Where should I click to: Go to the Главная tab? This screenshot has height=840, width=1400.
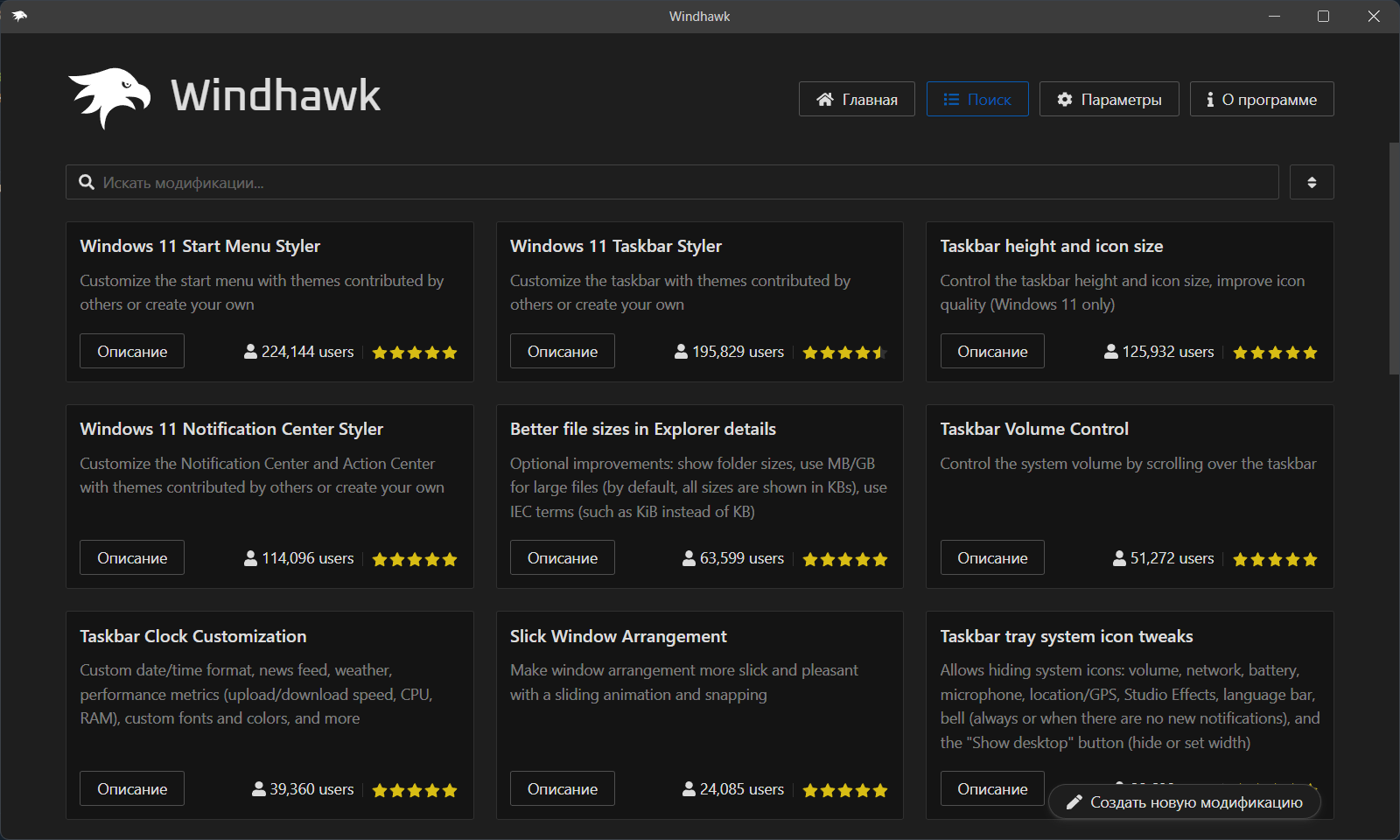(x=857, y=100)
